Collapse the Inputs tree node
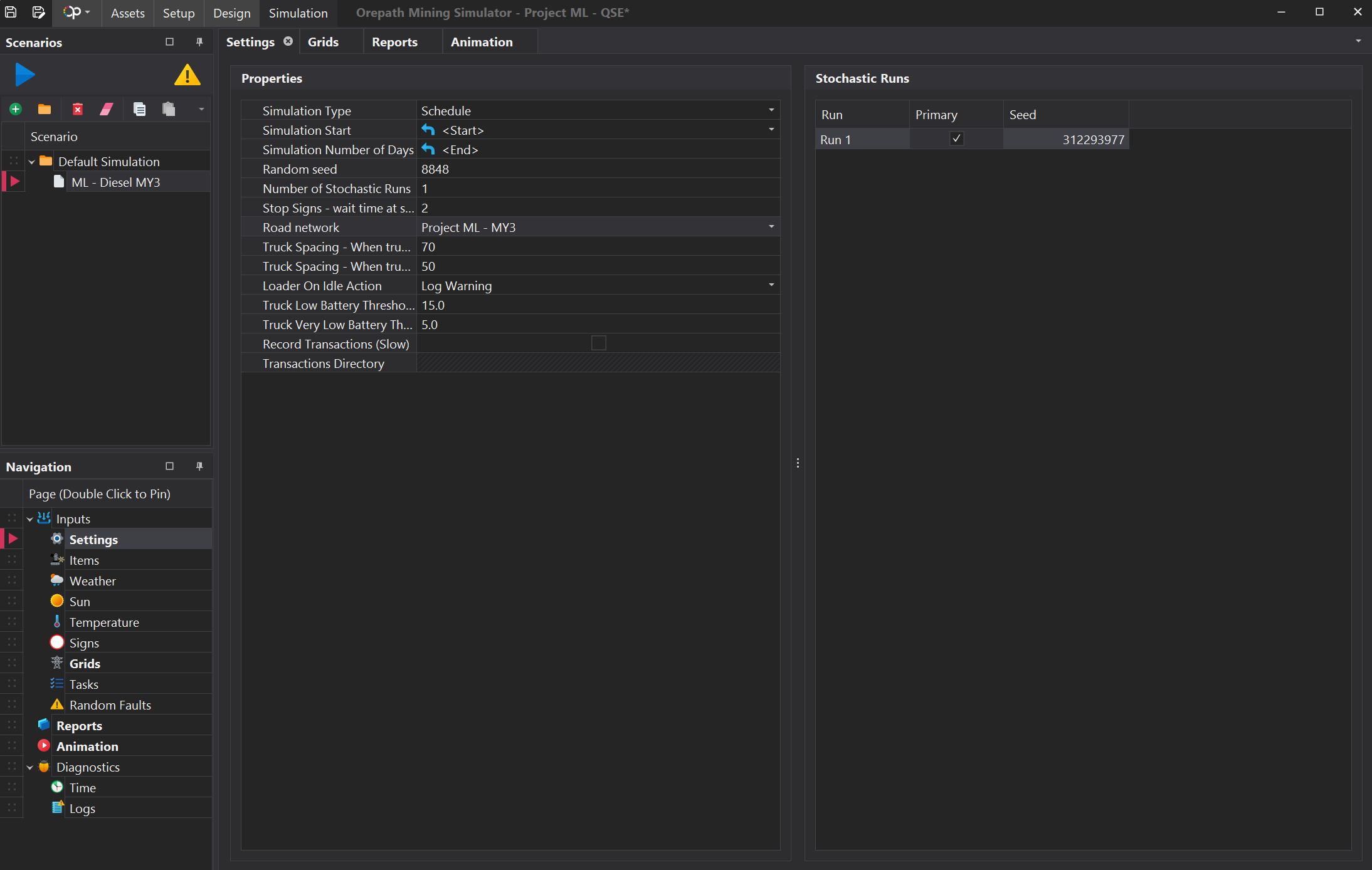The image size is (1372, 870). (29, 519)
